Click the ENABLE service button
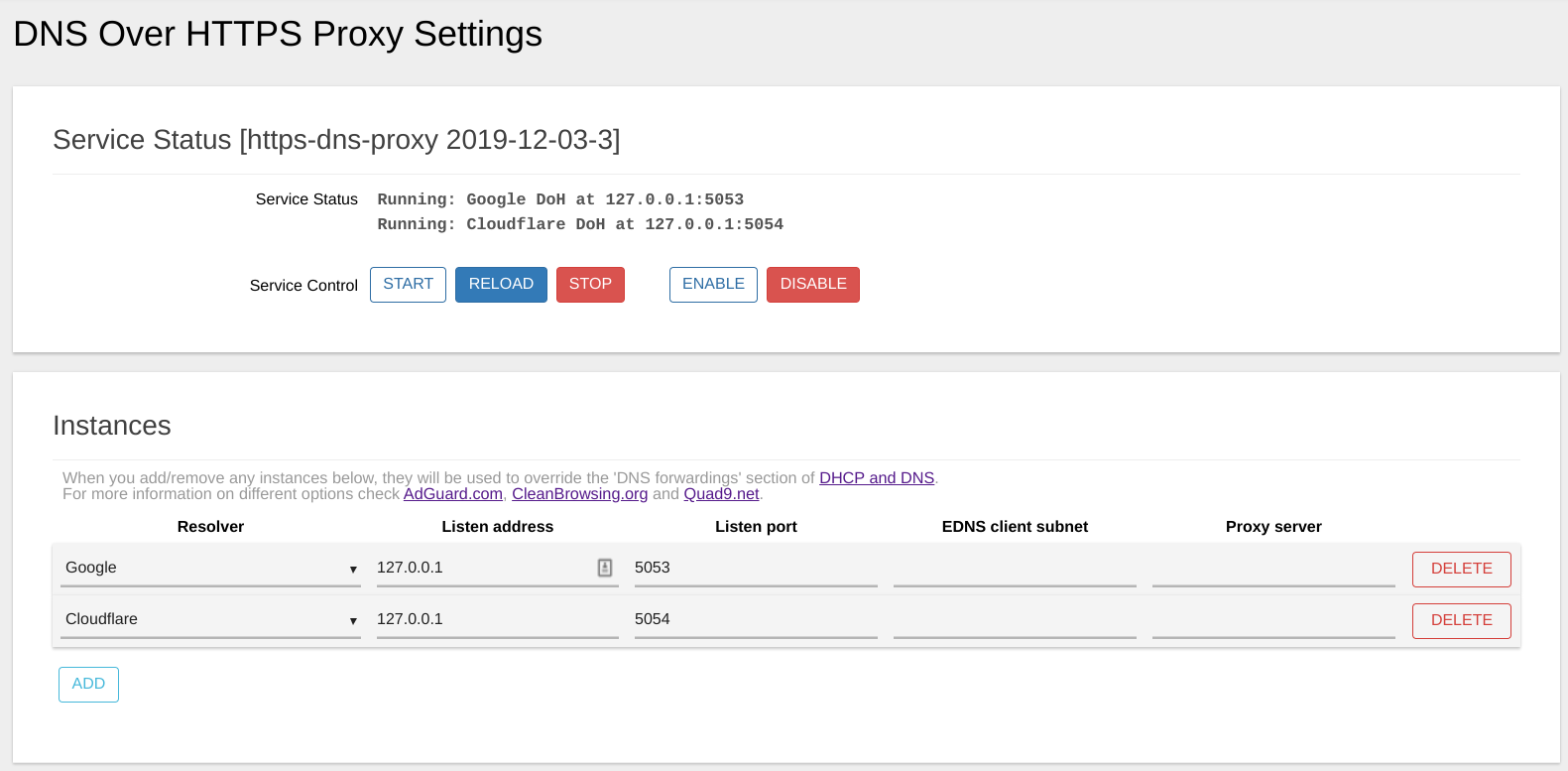 point(713,285)
